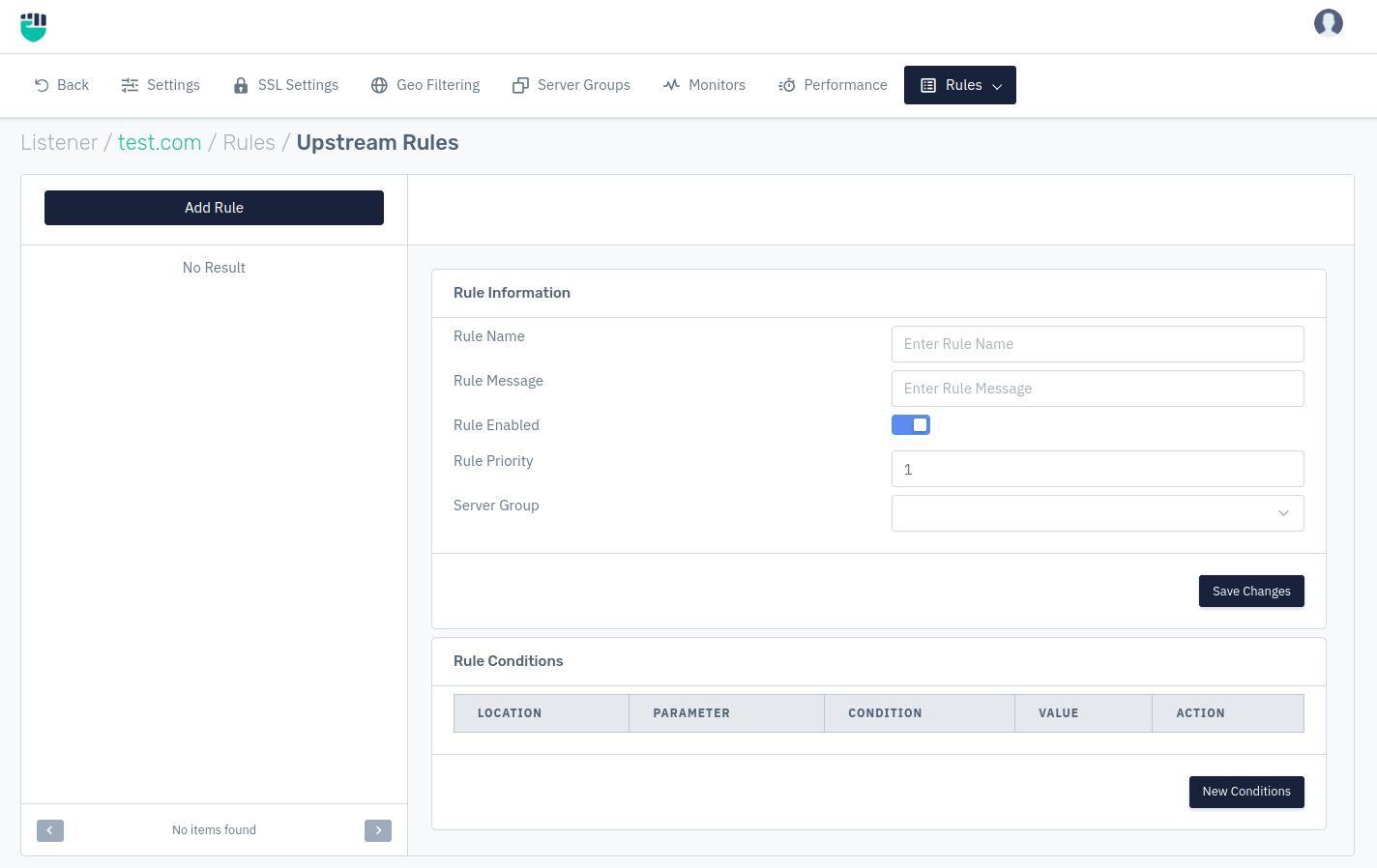Click the test.com breadcrumb link
This screenshot has height=868, width=1377.
(160, 142)
